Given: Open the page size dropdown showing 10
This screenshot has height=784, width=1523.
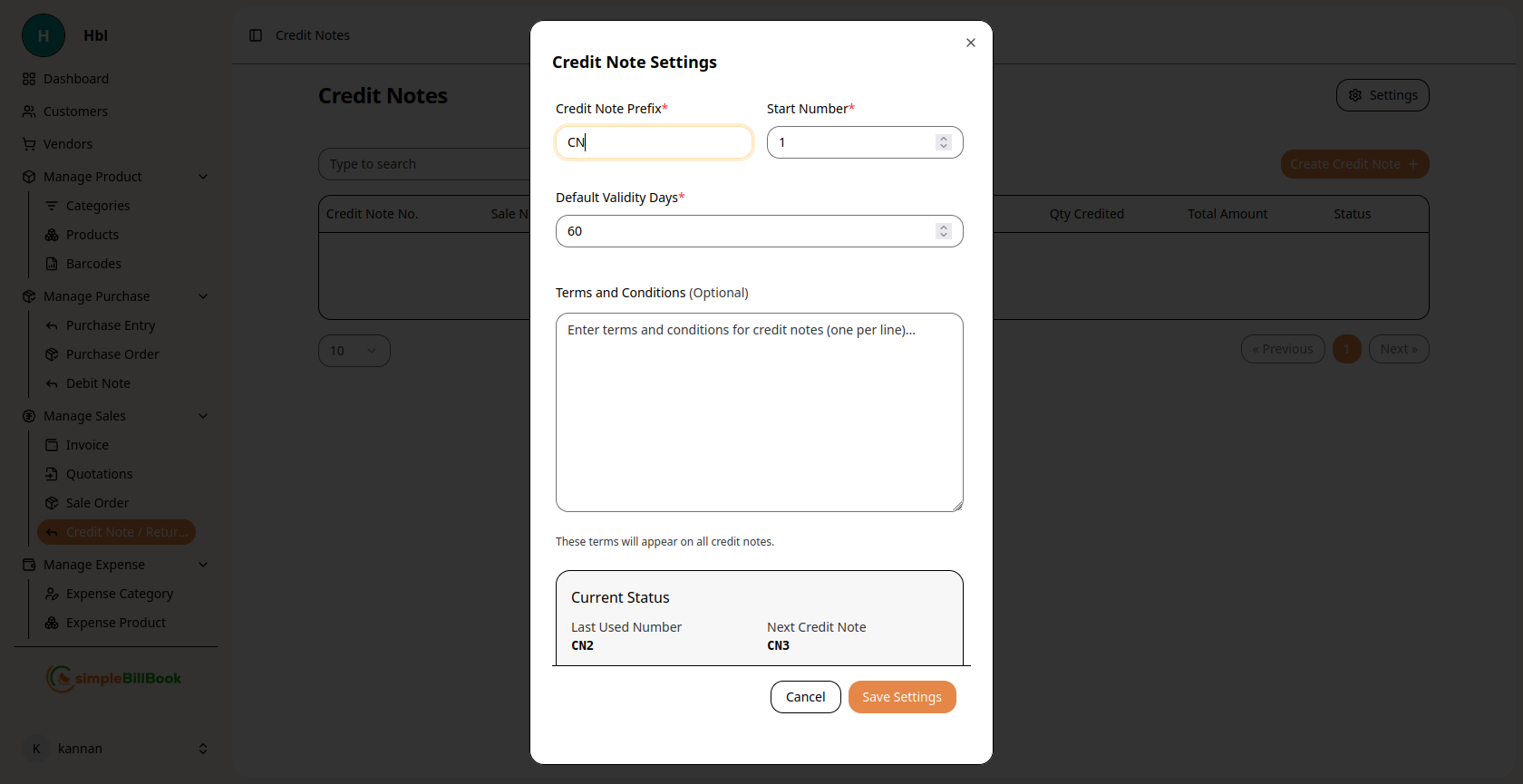Looking at the screenshot, I should (354, 351).
